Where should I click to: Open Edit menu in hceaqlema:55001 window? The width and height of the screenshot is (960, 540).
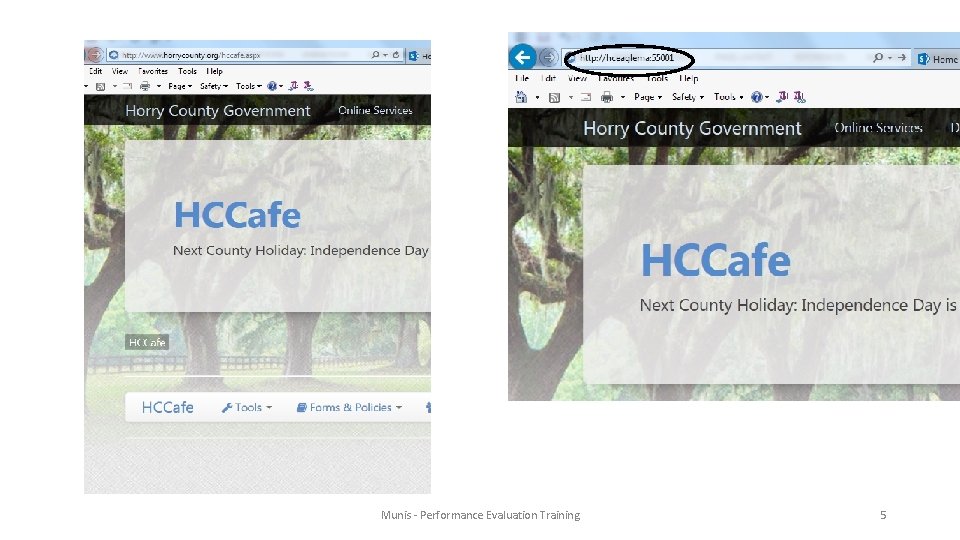click(549, 78)
